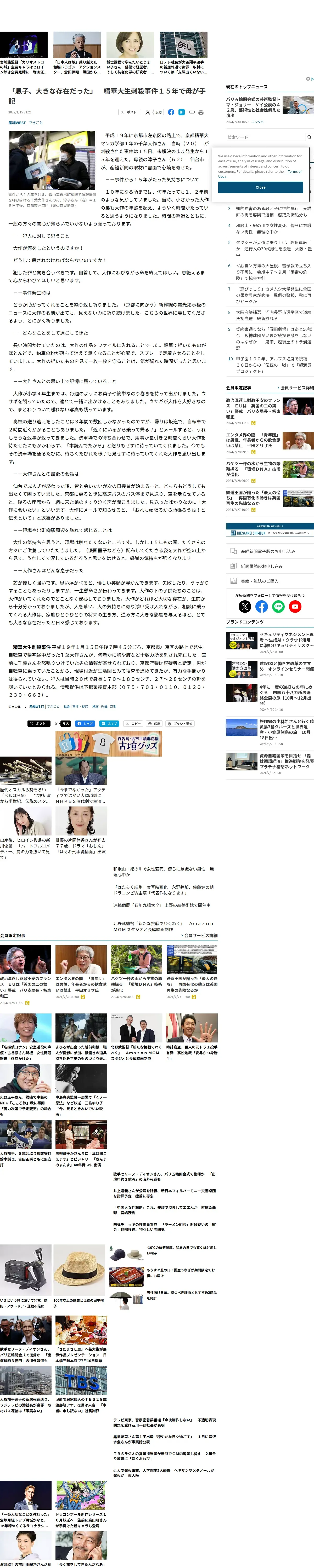Screen dimensions: 314x1568
Task: Click the 印刷 button below article
Action: point(154,724)
